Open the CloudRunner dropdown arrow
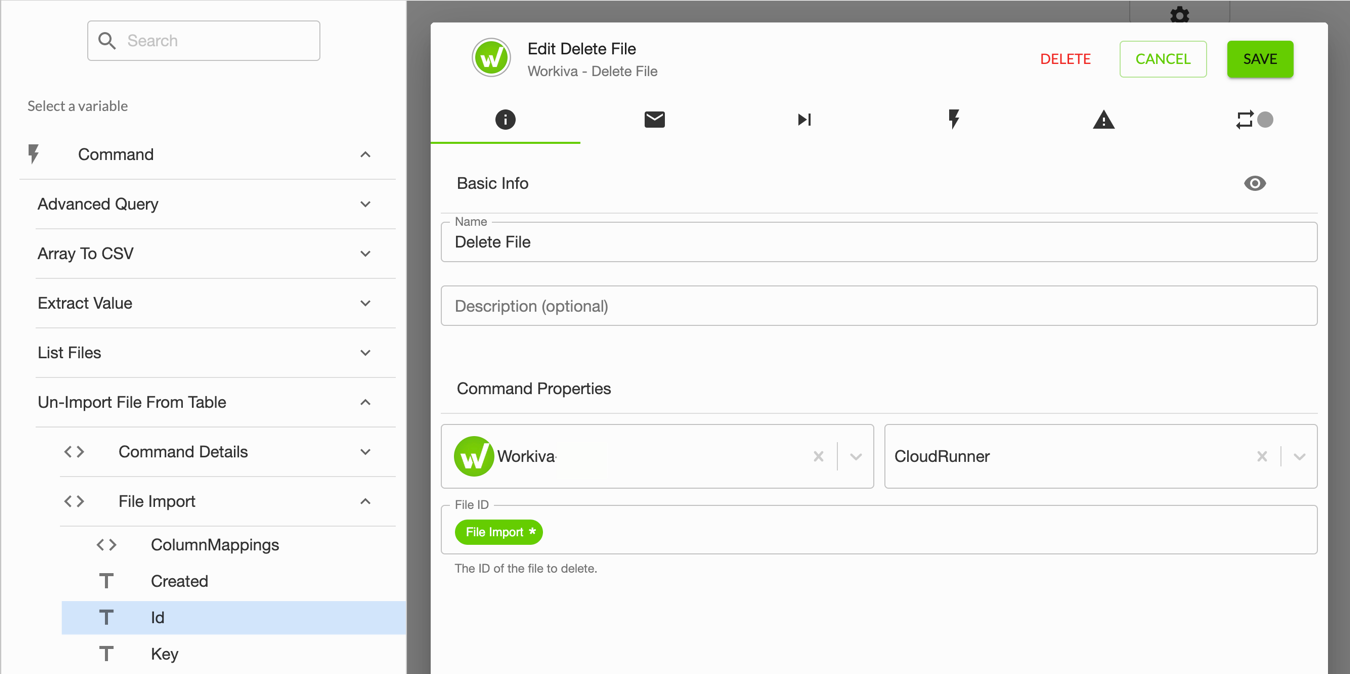This screenshot has height=674, width=1350. click(1299, 456)
